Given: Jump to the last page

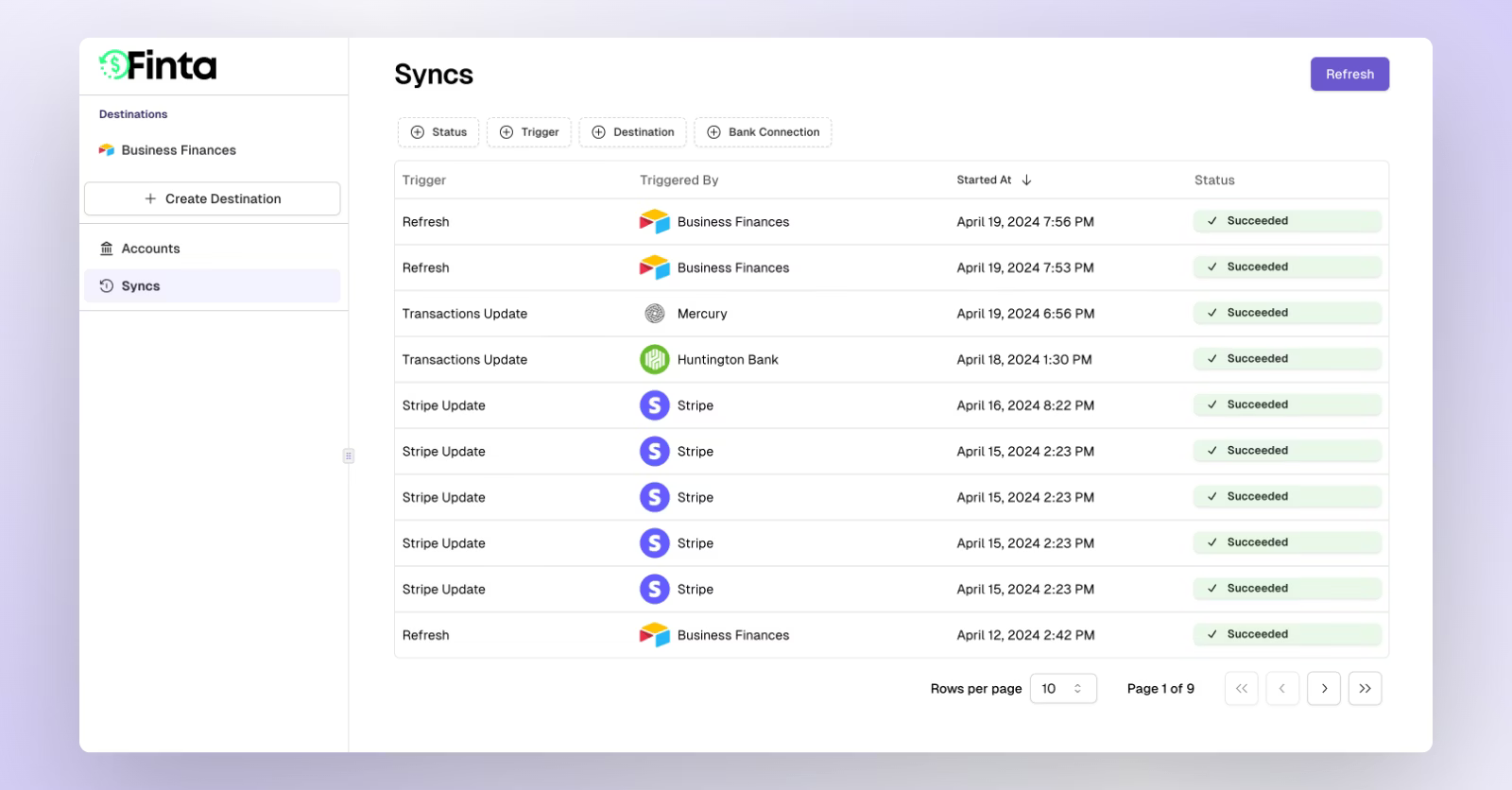Looking at the screenshot, I should tap(1365, 689).
